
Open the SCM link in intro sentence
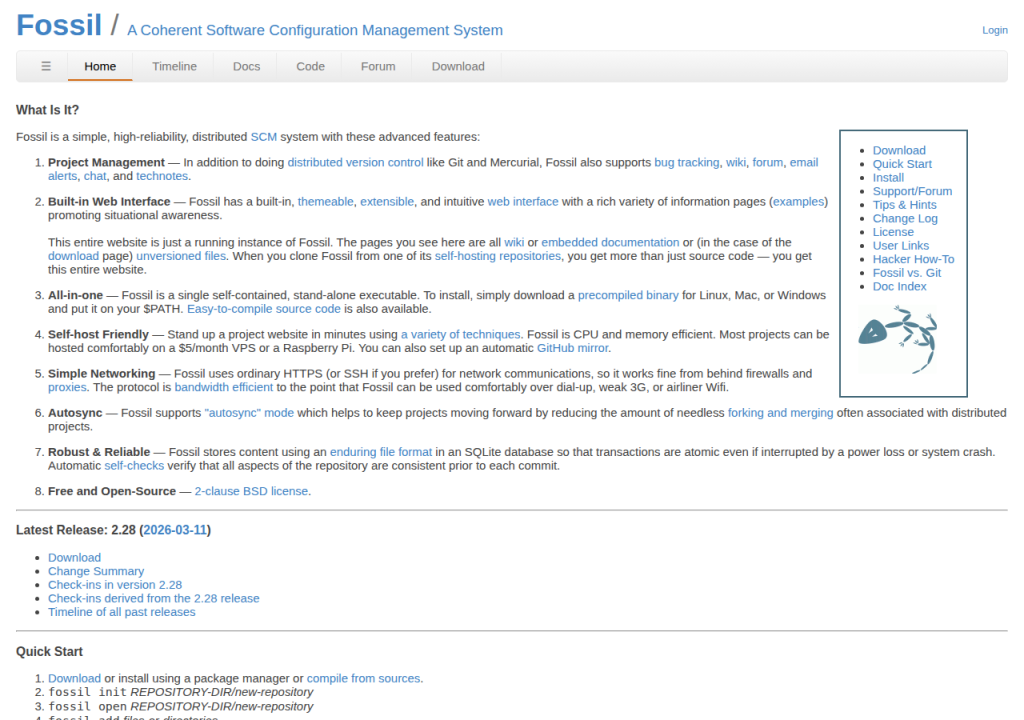click(264, 137)
